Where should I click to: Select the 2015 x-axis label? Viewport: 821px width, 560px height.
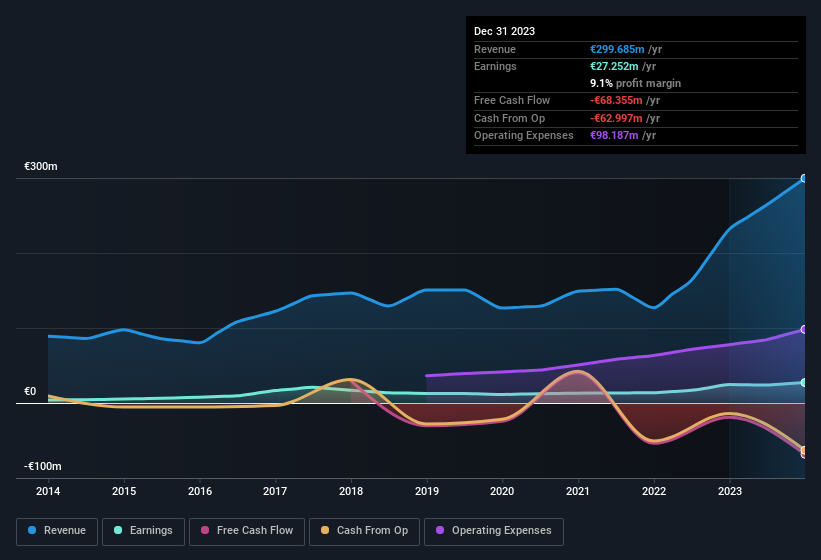124,491
